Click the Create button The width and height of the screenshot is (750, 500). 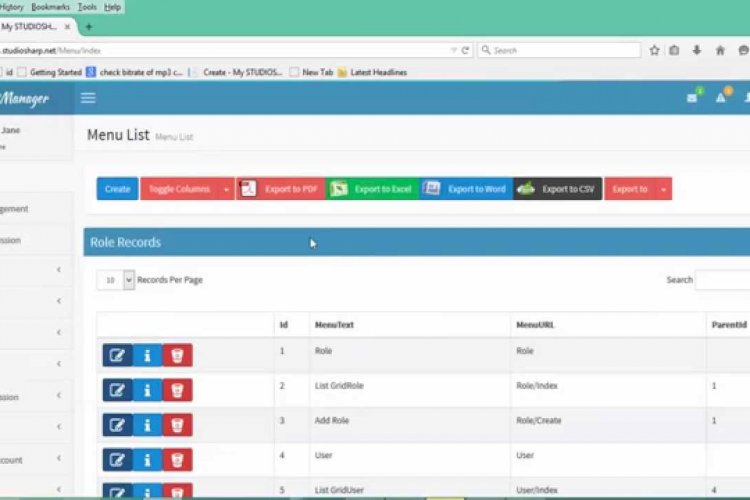(x=117, y=189)
